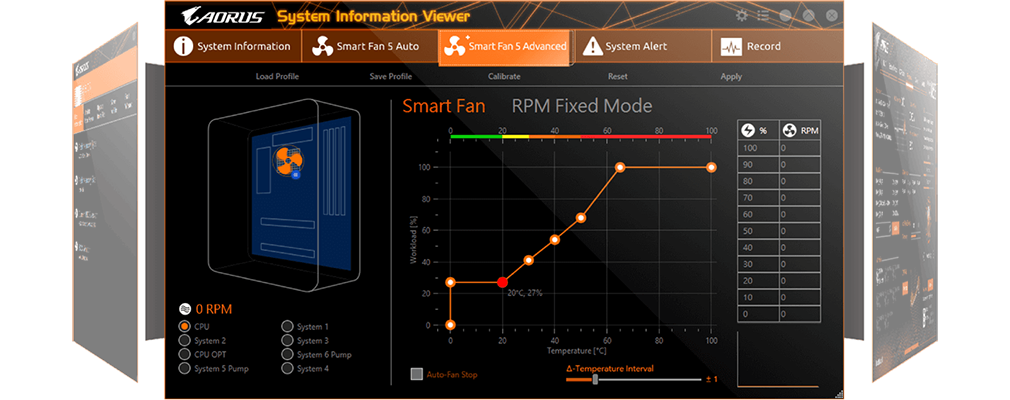Click the ± 1 interval value
Image resolution: width=1010 pixels, height=400 pixels.
(711, 379)
